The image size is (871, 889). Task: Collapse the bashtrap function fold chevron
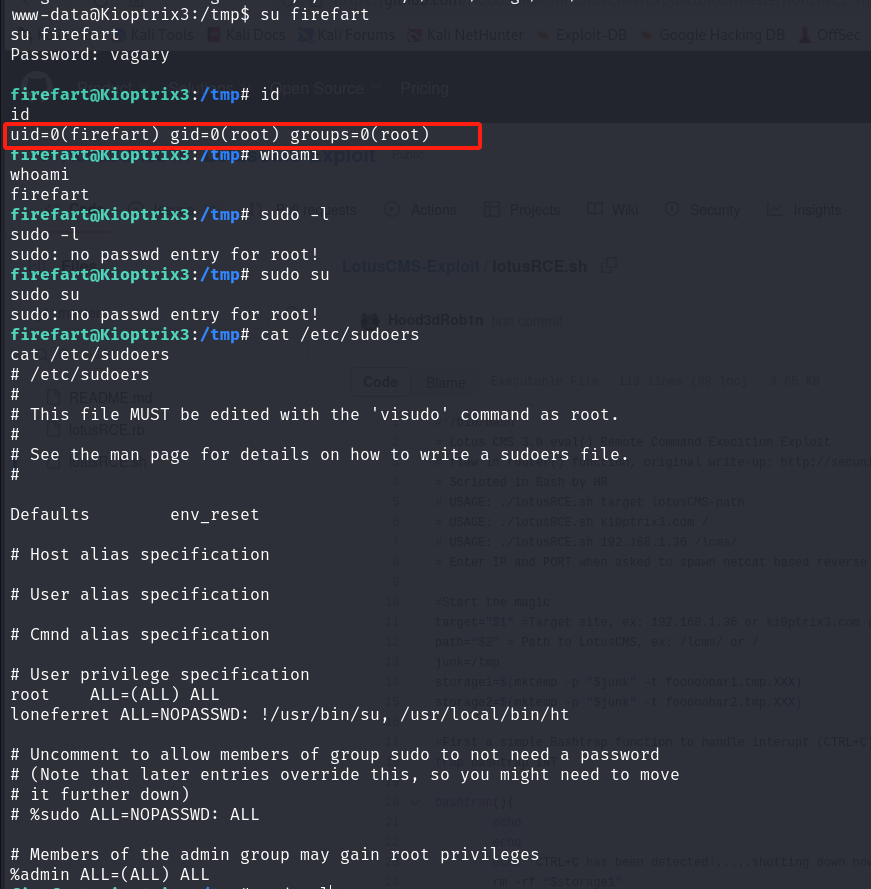pyautogui.click(x=416, y=802)
